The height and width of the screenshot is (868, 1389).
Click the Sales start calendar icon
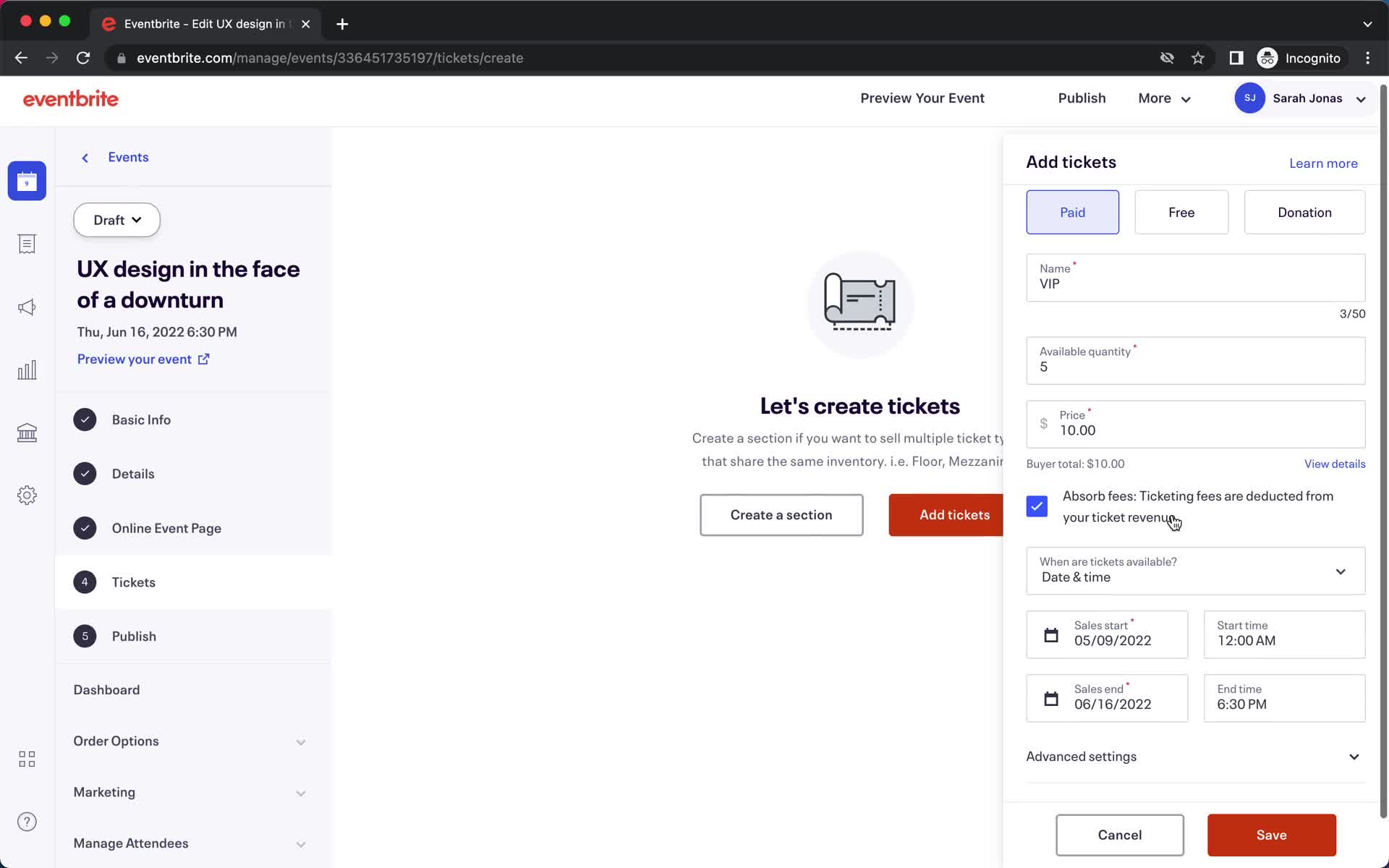pos(1051,635)
